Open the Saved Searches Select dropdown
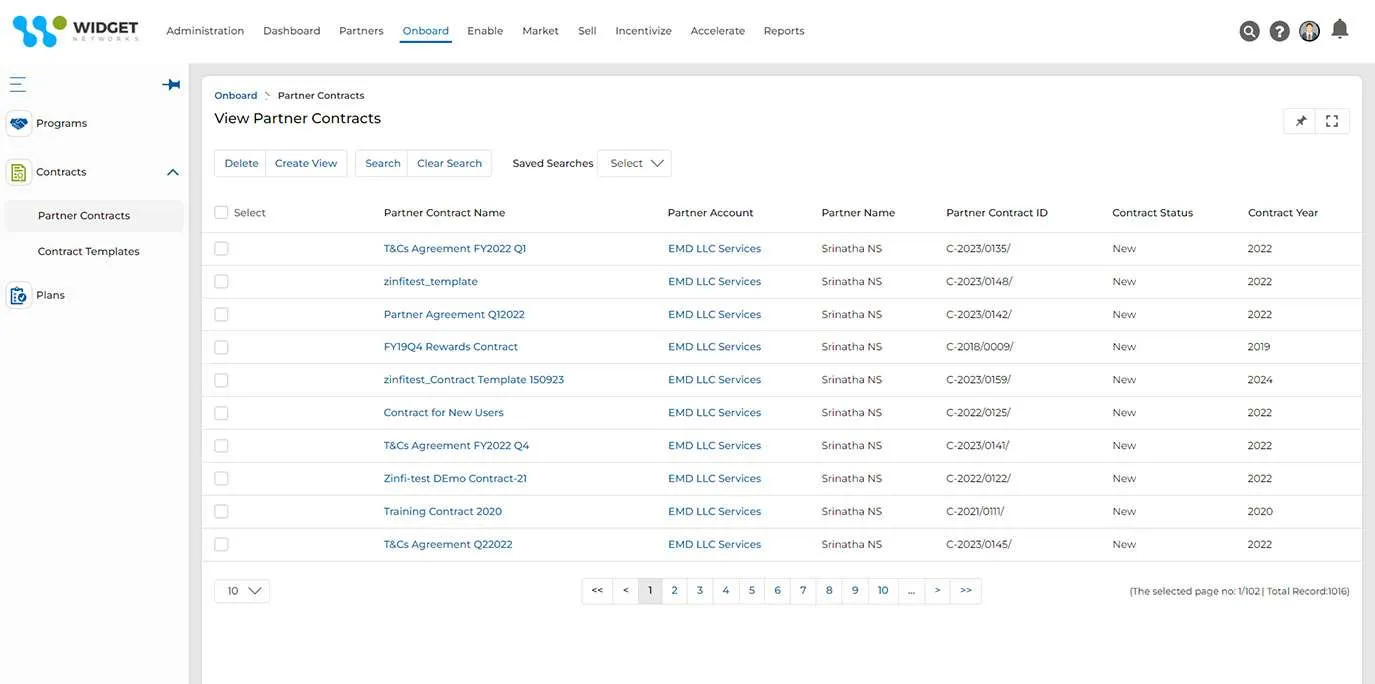The height and width of the screenshot is (684, 1375). [634, 163]
